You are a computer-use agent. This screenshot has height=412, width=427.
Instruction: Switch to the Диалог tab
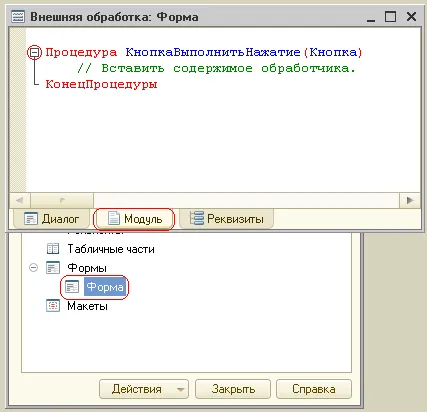(x=52, y=219)
